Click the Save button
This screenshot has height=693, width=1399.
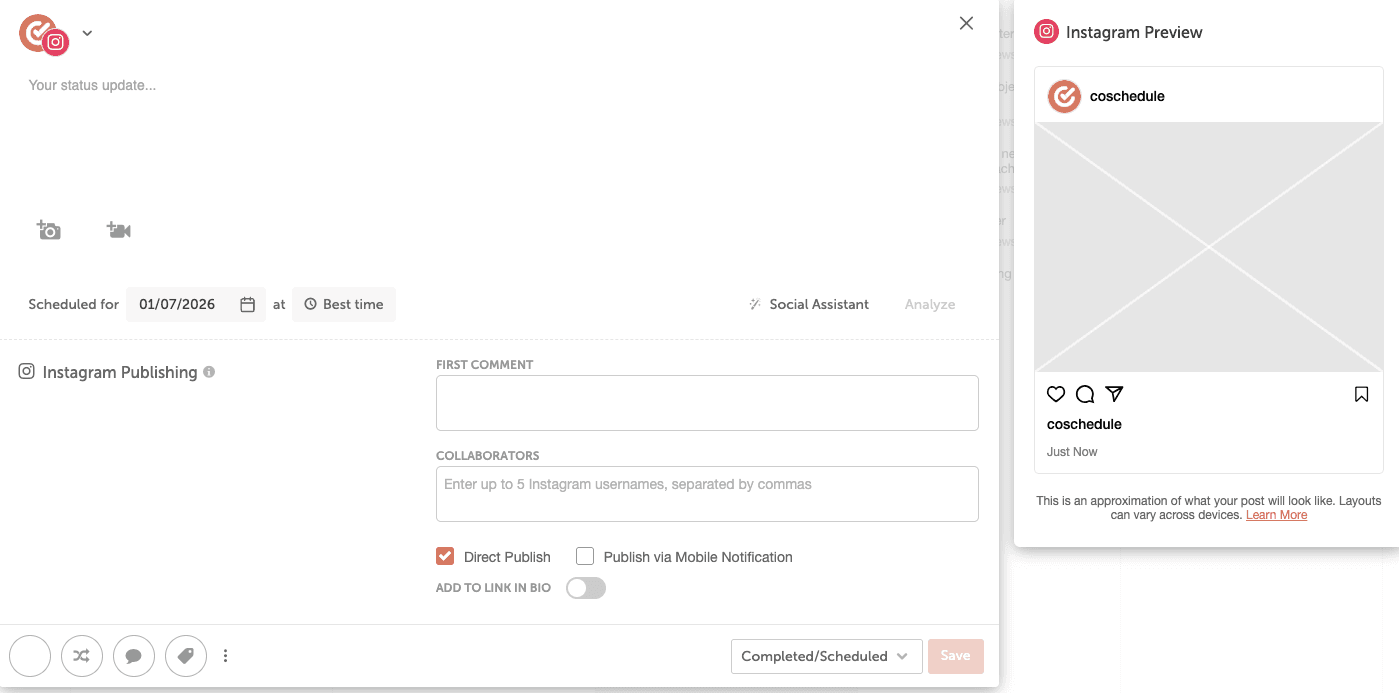(x=955, y=656)
